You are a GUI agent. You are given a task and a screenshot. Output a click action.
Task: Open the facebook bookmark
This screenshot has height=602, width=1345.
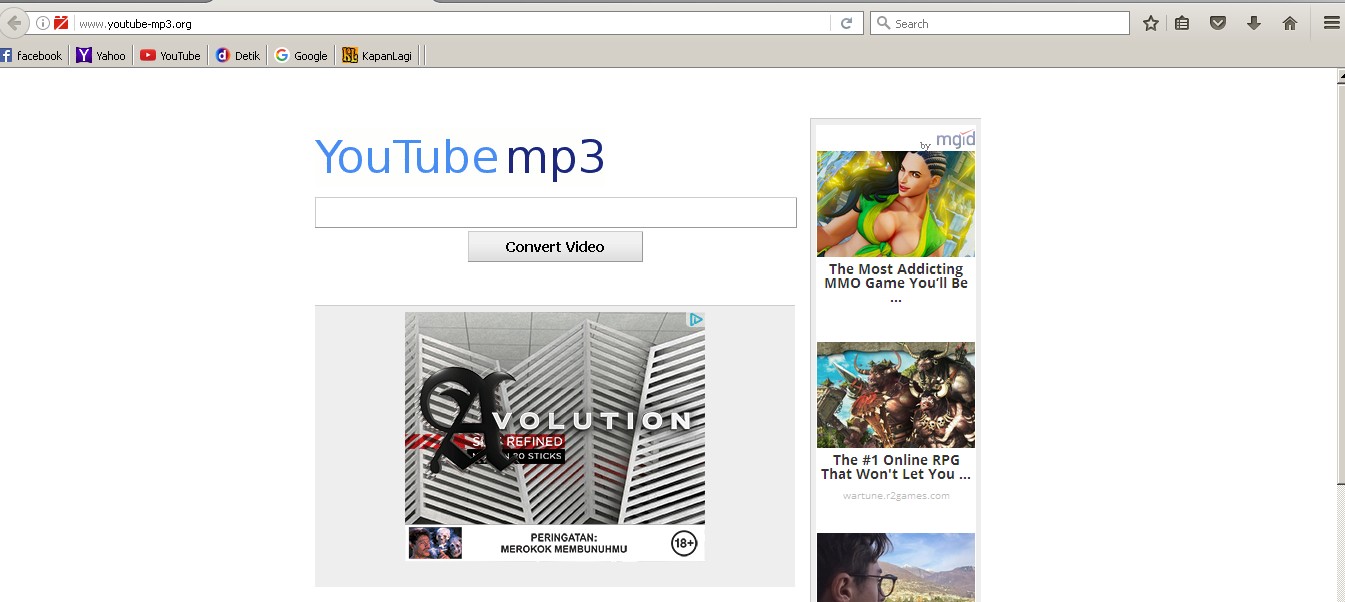(32, 56)
